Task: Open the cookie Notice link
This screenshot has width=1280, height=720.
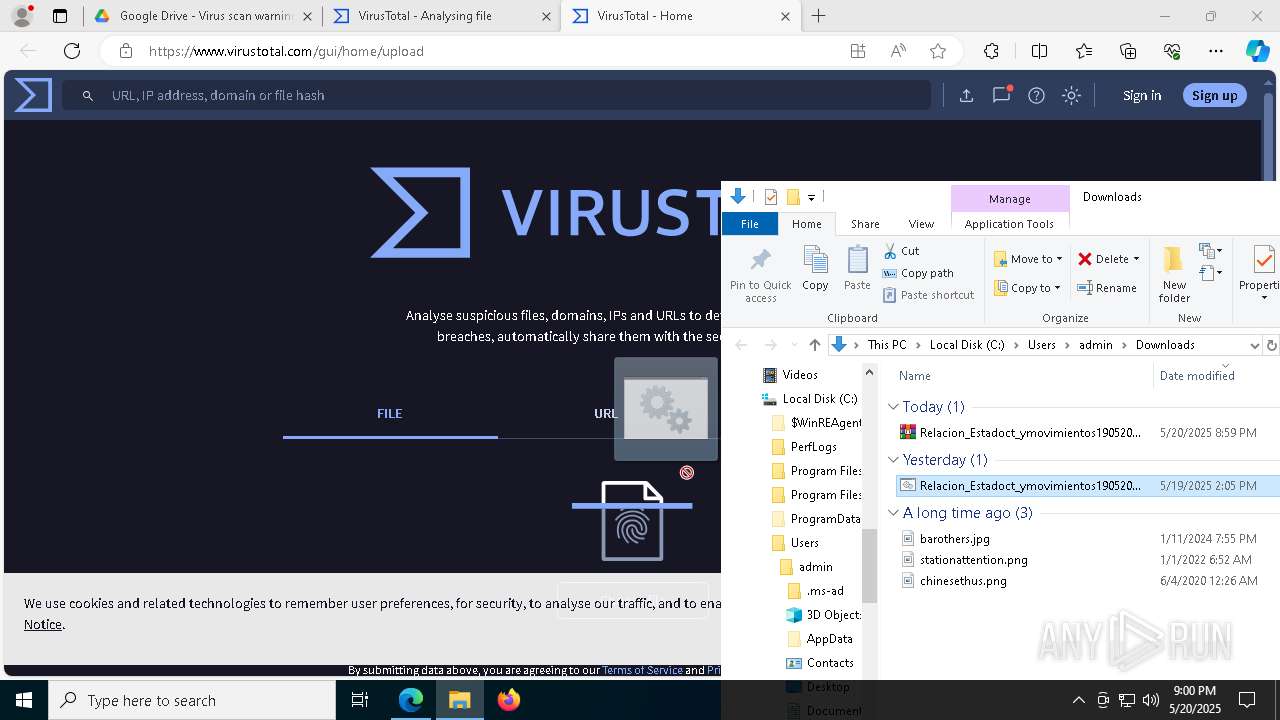Action: tap(43, 624)
